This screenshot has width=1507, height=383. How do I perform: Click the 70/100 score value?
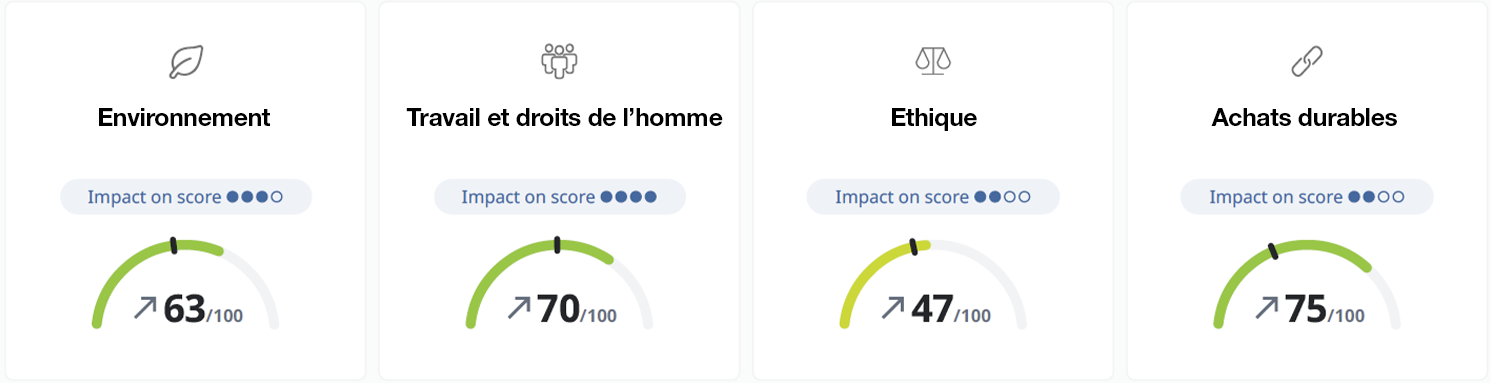(x=577, y=309)
